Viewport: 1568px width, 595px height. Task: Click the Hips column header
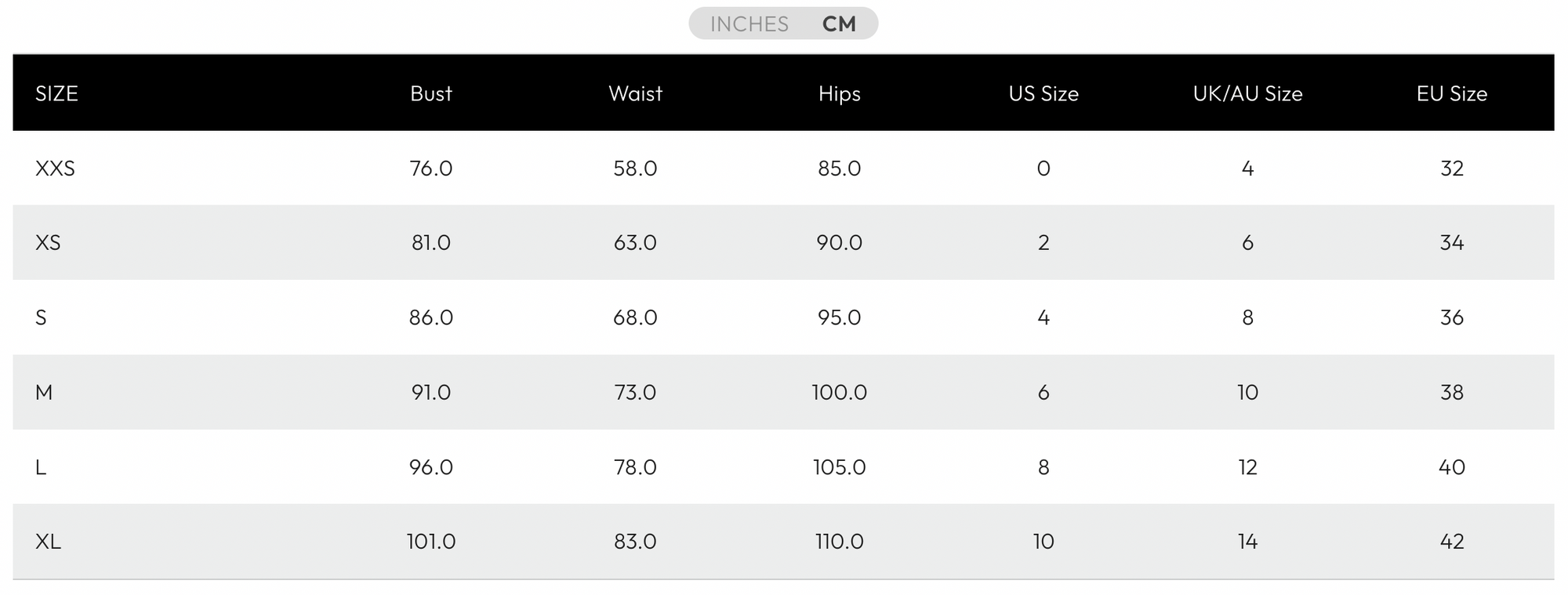coord(839,93)
